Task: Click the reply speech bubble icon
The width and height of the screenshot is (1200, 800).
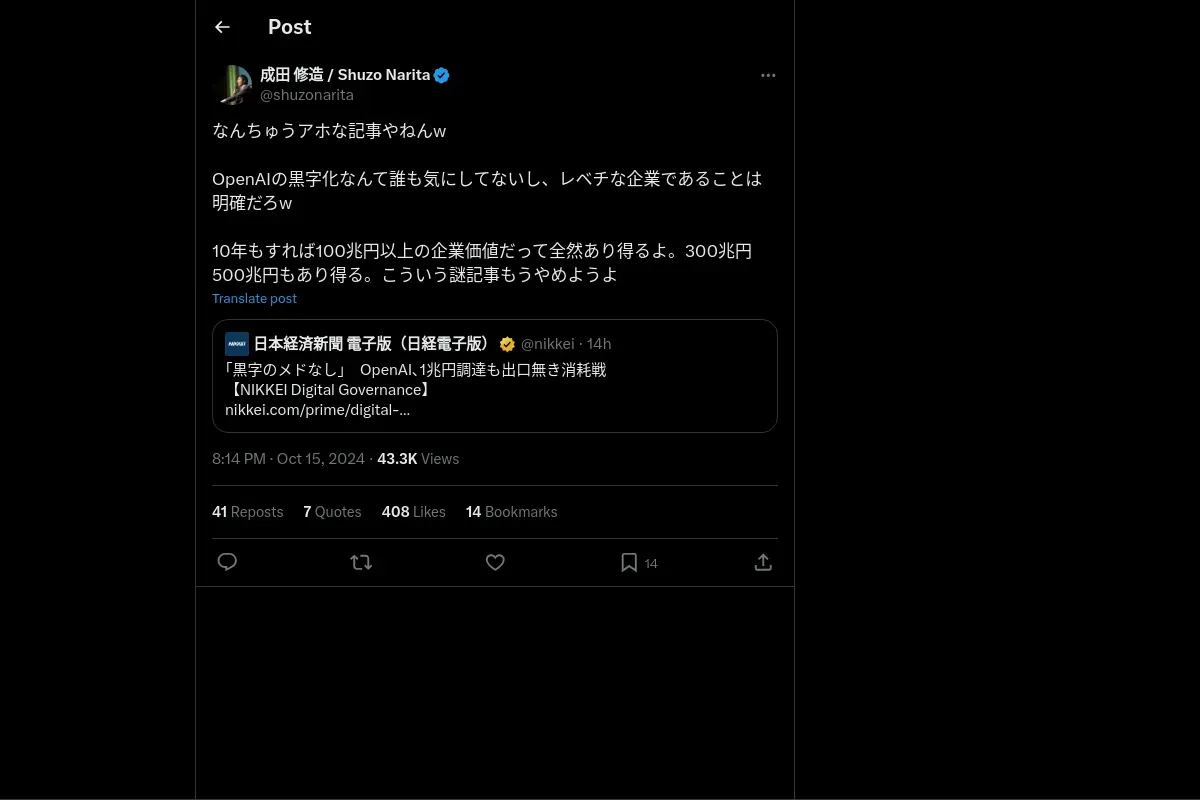Action: (227, 562)
